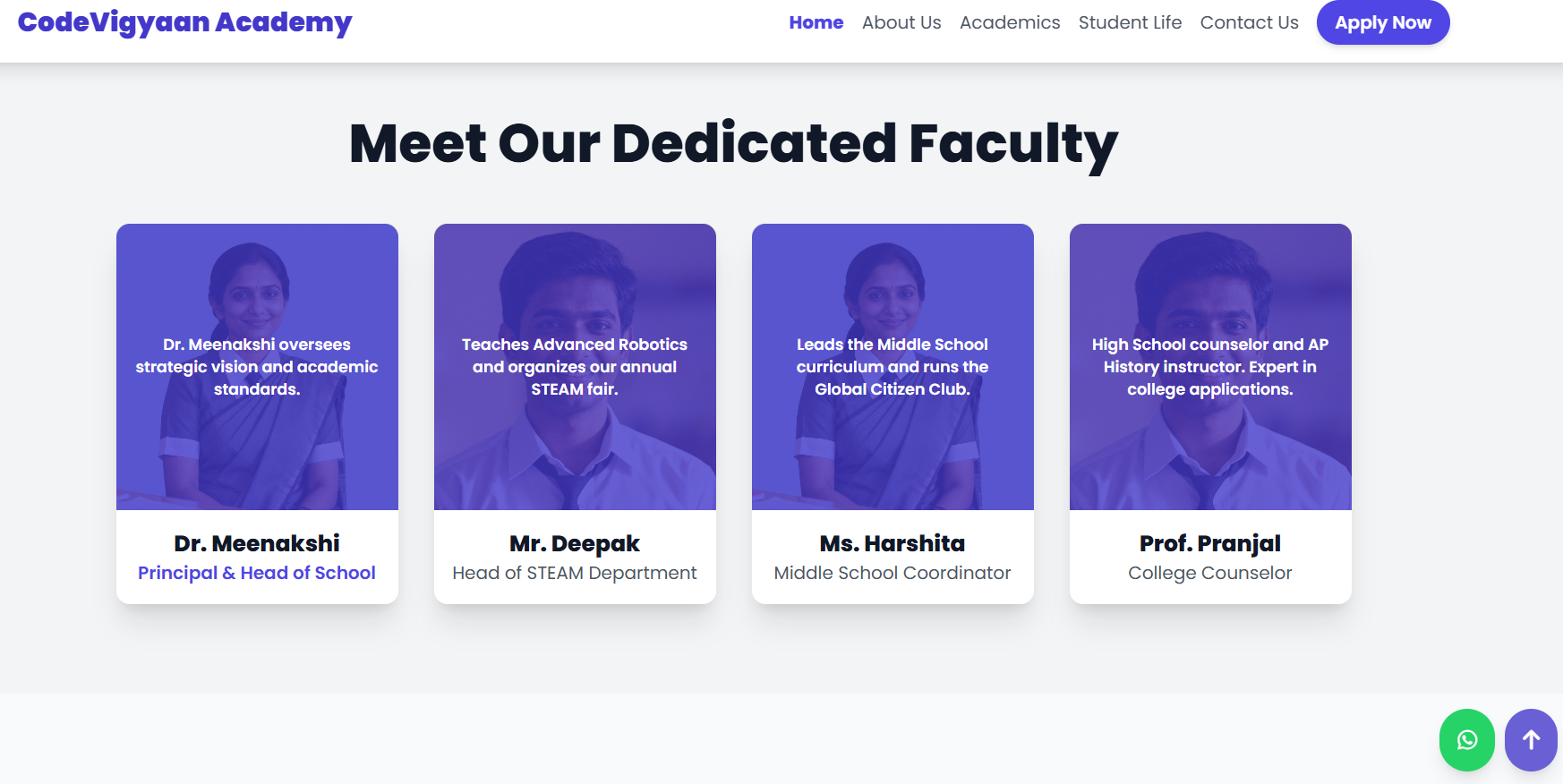
Task: Open the Academics section
Action: point(1009,22)
